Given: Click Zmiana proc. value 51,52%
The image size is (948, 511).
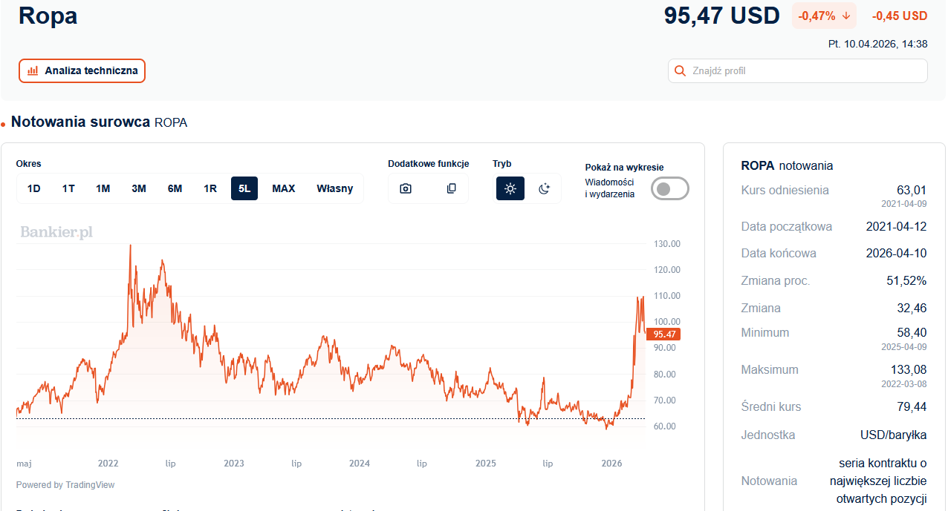Looking at the screenshot, I should click(906, 281).
